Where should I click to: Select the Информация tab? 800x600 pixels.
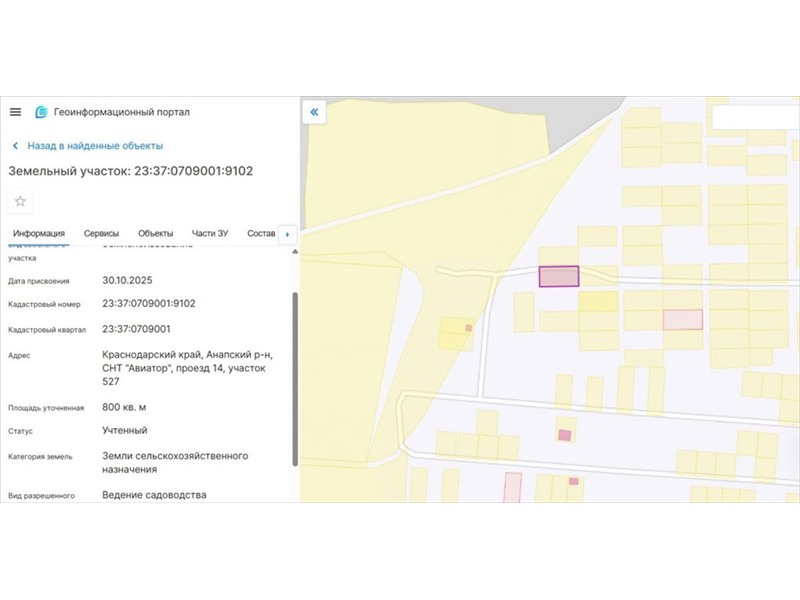[x=39, y=233]
